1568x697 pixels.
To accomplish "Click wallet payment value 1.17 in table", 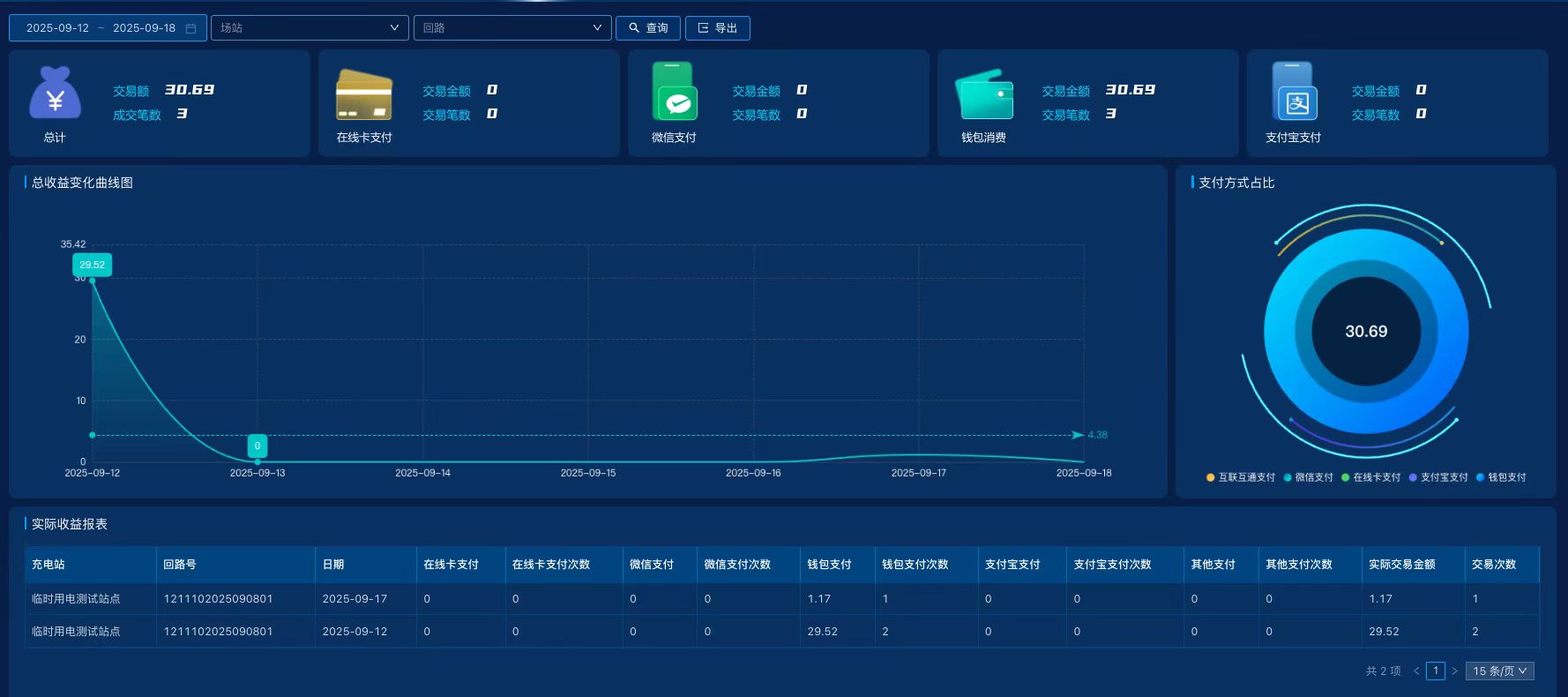I will click(819, 599).
